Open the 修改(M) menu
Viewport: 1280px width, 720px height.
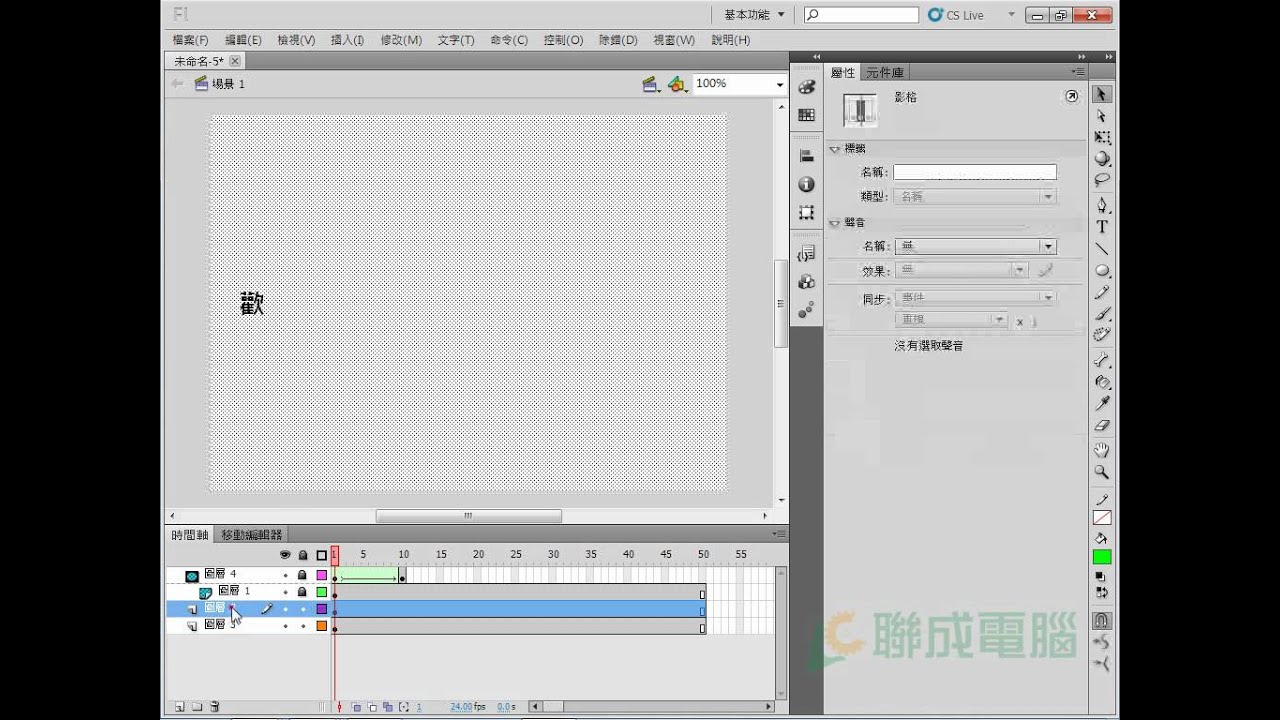401,40
